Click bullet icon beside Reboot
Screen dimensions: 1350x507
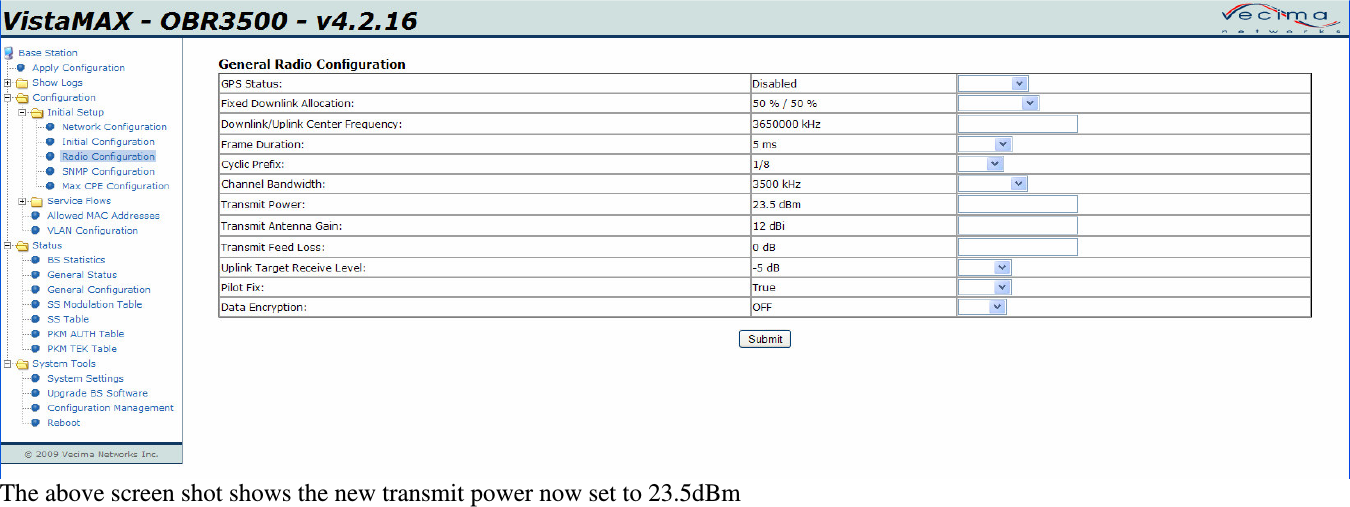coord(37,423)
